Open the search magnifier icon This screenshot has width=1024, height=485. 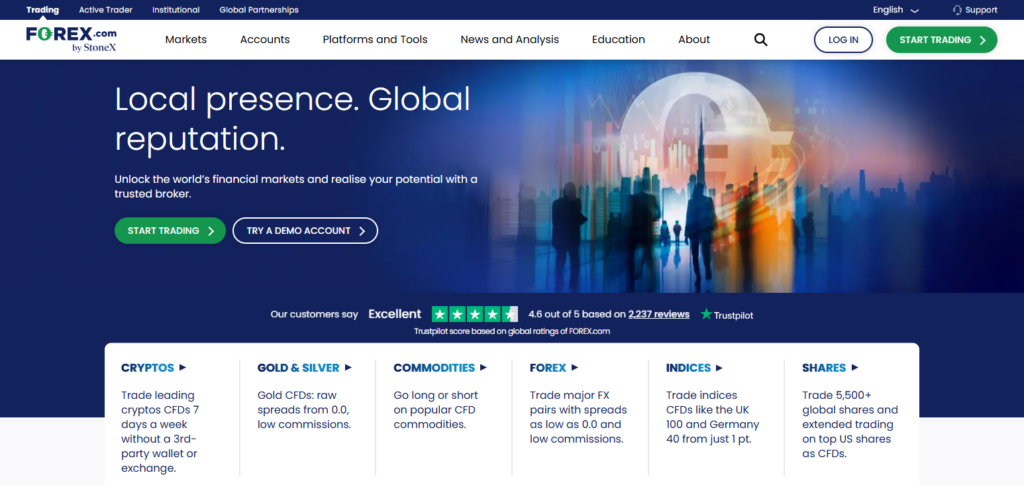click(761, 40)
